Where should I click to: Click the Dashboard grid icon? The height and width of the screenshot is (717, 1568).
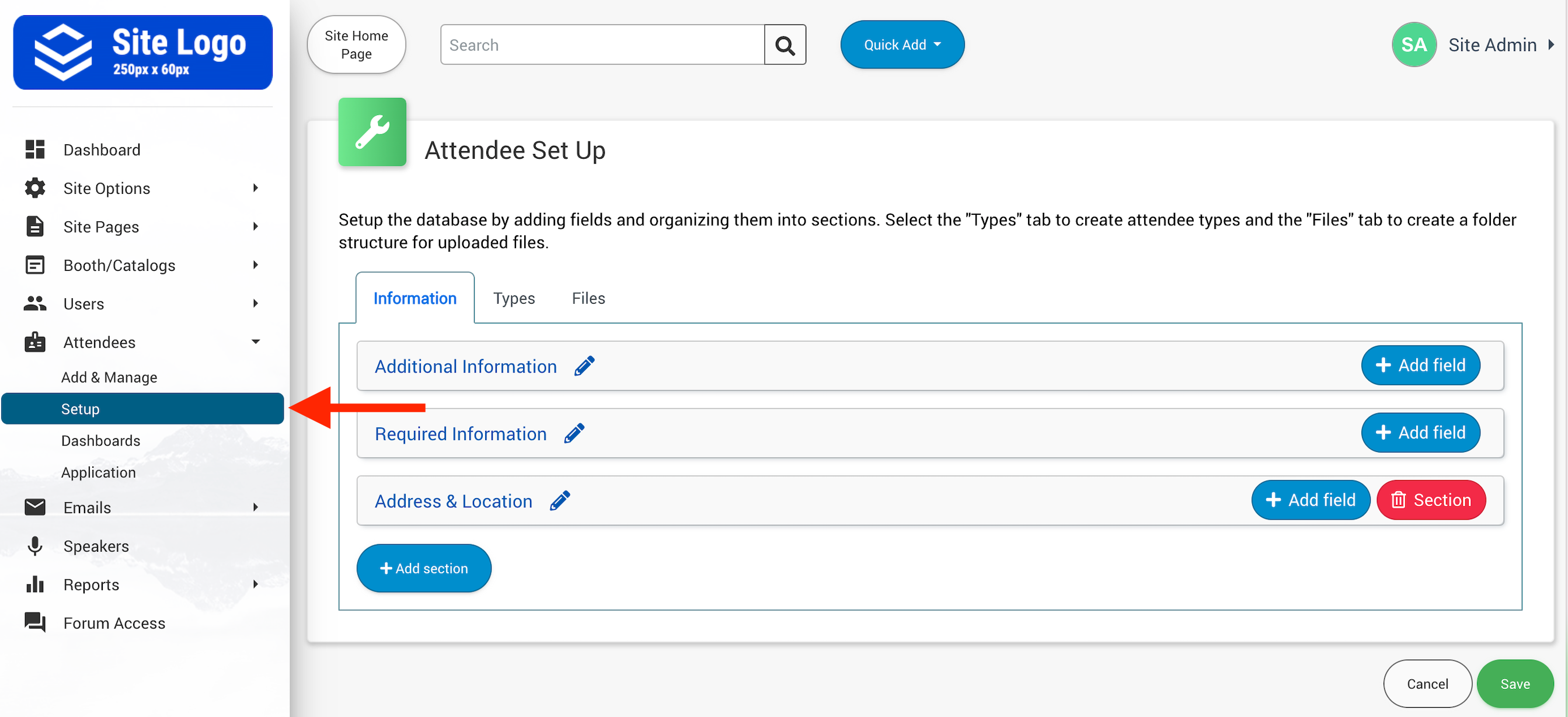pos(34,149)
